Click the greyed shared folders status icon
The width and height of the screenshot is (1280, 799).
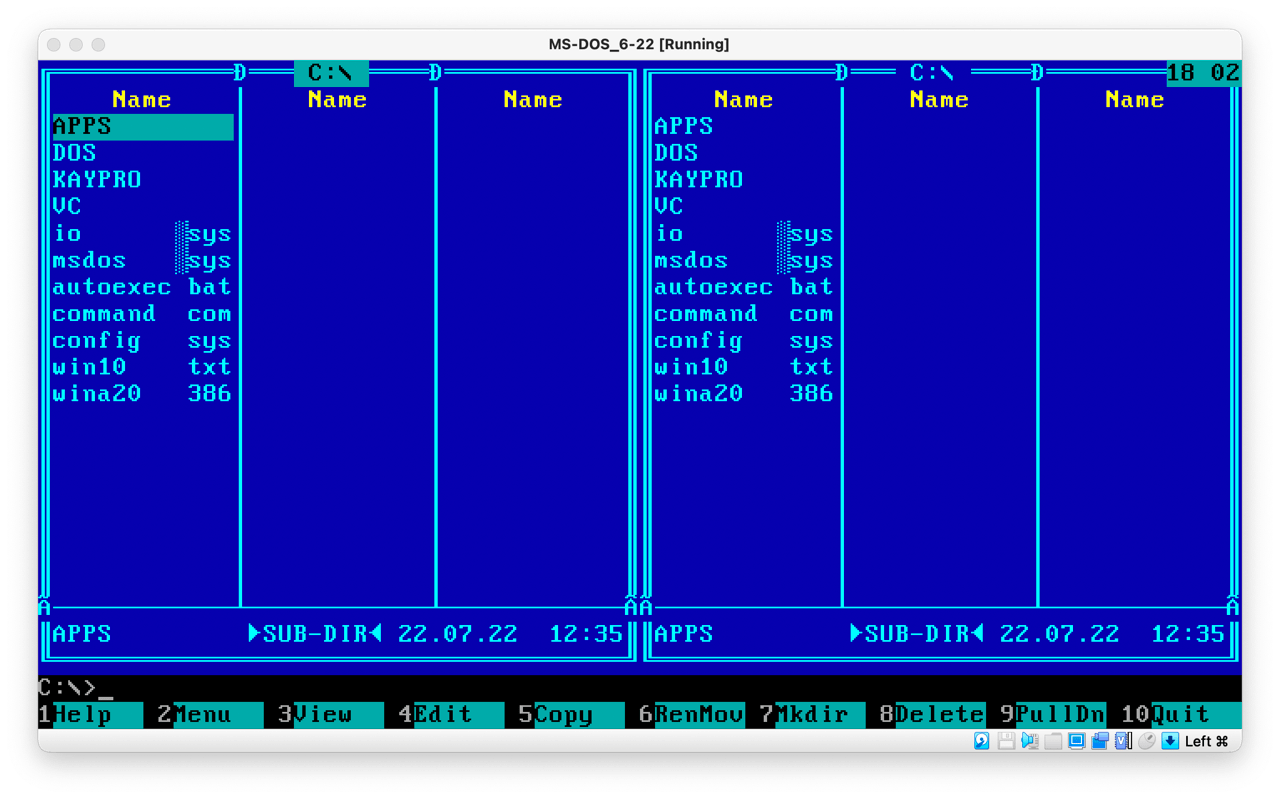click(1053, 741)
